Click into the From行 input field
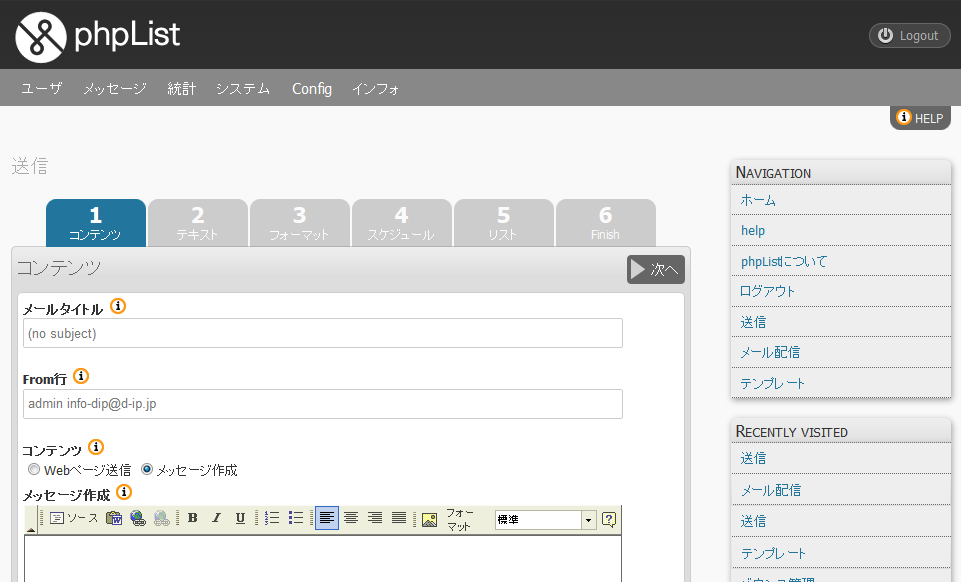 (x=322, y=403)
